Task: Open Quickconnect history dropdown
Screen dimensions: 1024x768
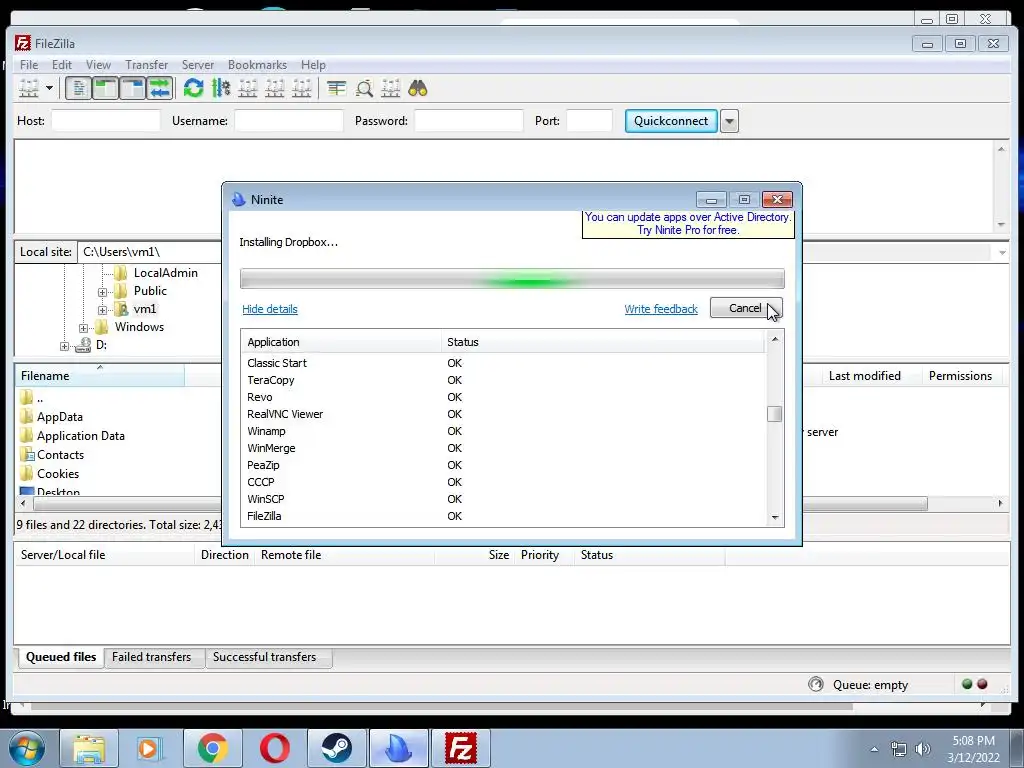Action: [x=729, y=121]
